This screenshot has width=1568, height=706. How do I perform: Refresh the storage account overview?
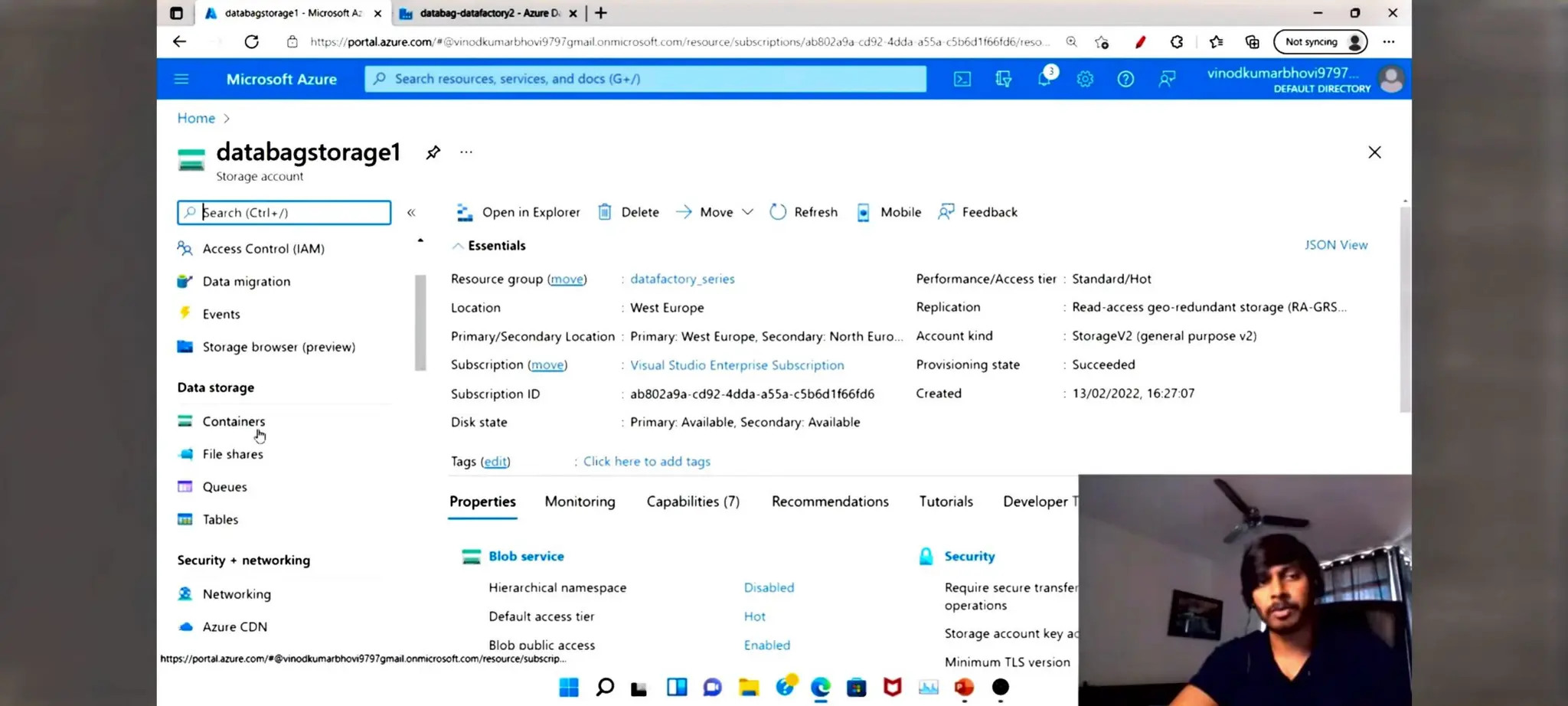[804, 212]
